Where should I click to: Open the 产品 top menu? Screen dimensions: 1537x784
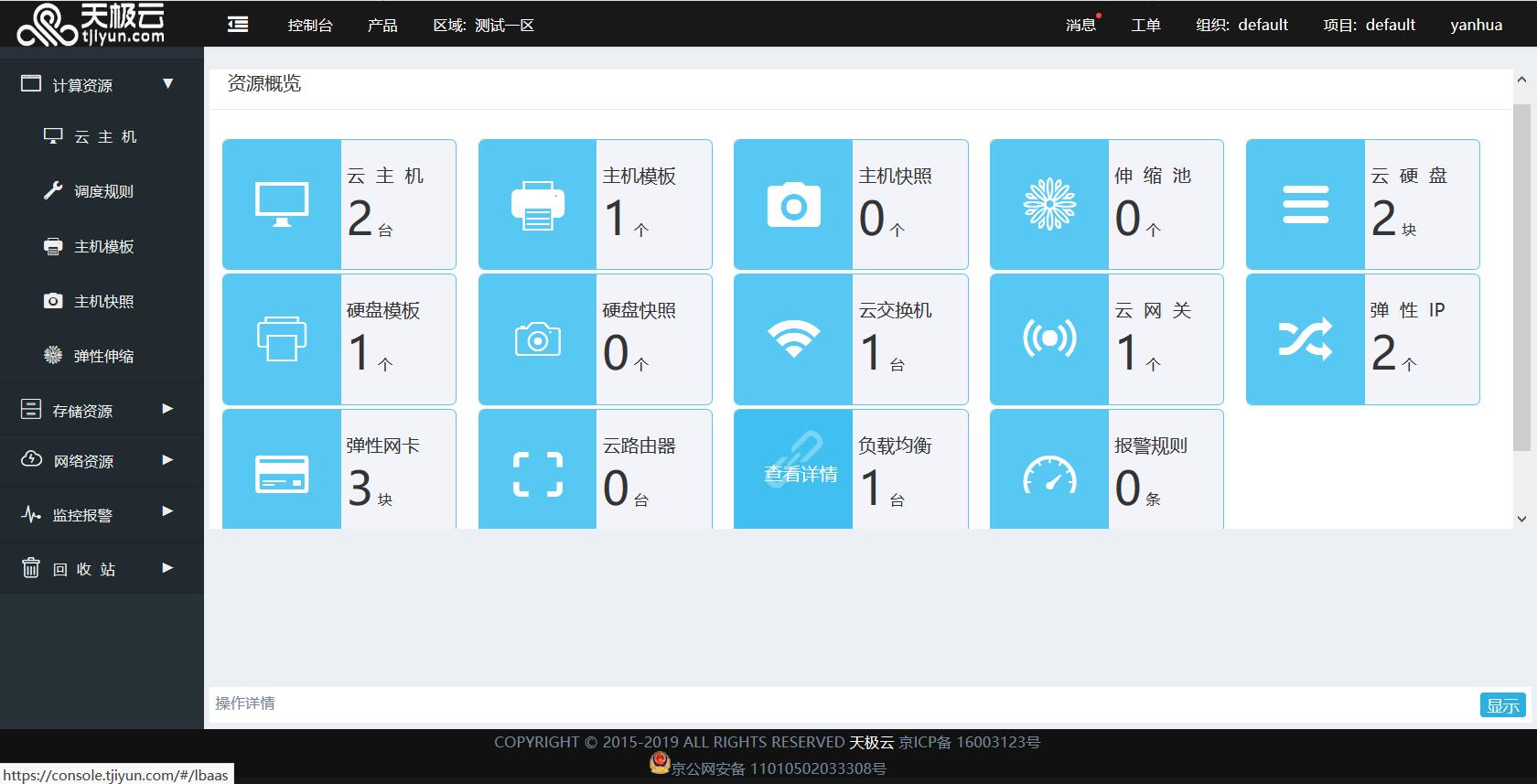tap(382, 25)
